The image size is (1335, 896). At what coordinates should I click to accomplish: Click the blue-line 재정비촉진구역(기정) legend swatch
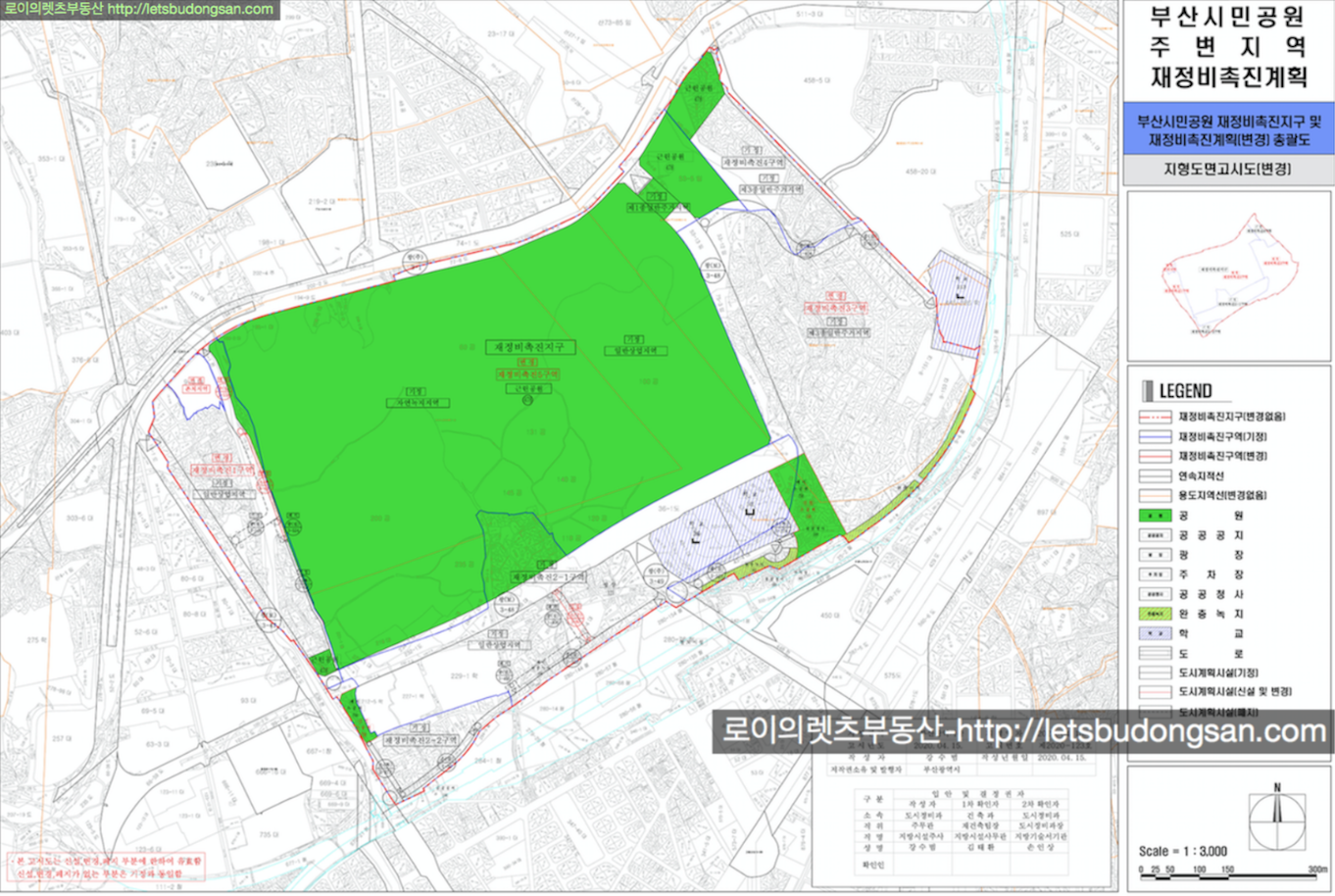1156,436
